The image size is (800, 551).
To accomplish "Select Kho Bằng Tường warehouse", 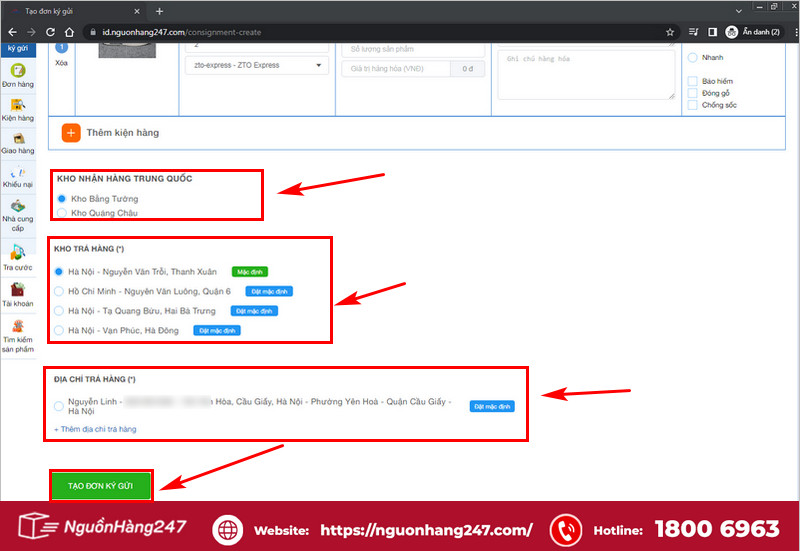I will [62, 198].
